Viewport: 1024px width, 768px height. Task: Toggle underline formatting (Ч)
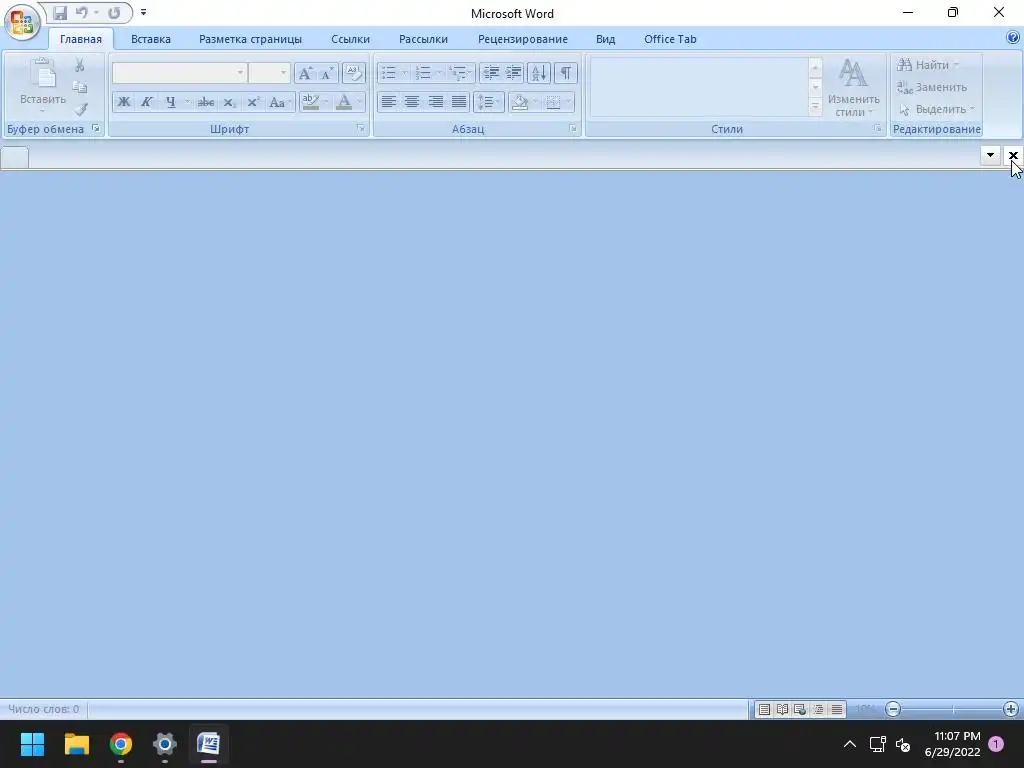[170, 102]
